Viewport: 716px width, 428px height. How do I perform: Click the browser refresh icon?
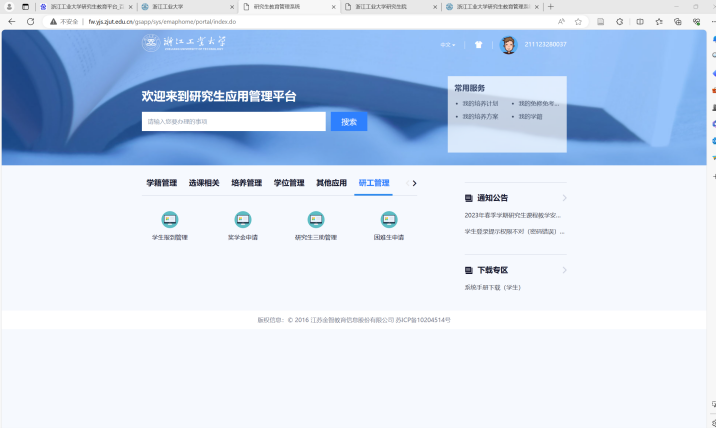30,21
